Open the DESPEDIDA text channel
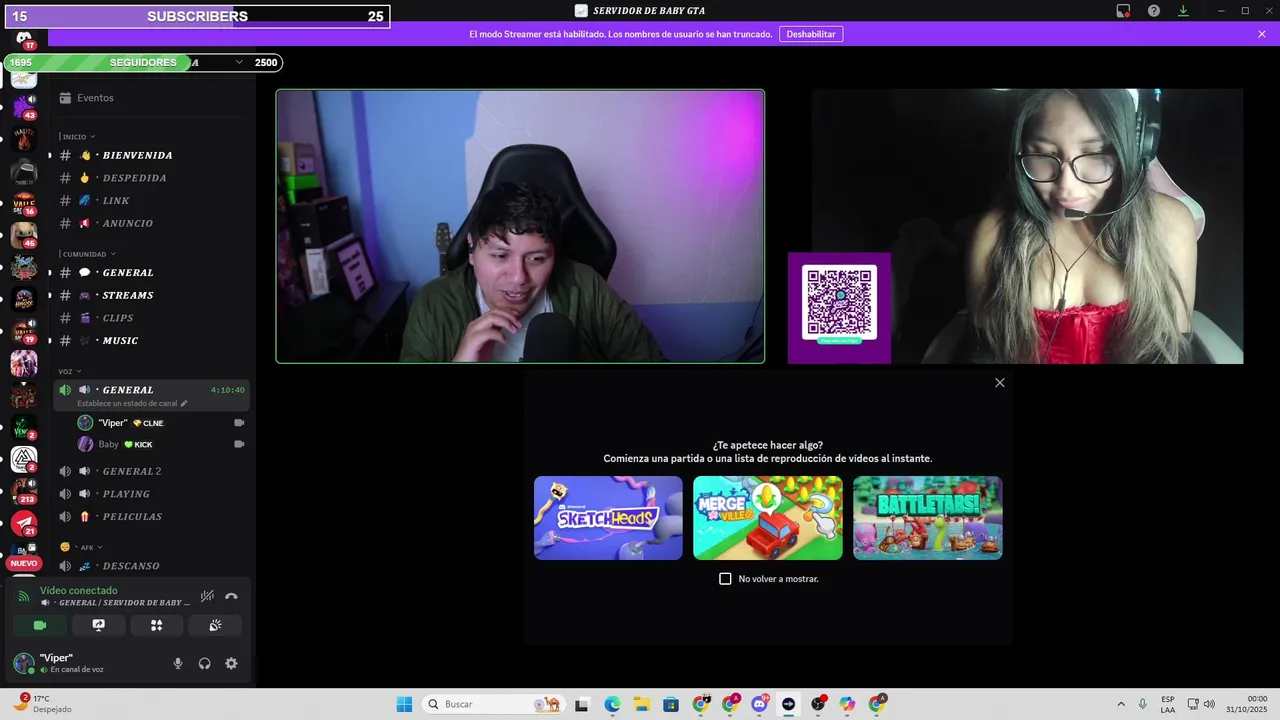Viewport: 1280px width, 720px height. tap(152, 178)
